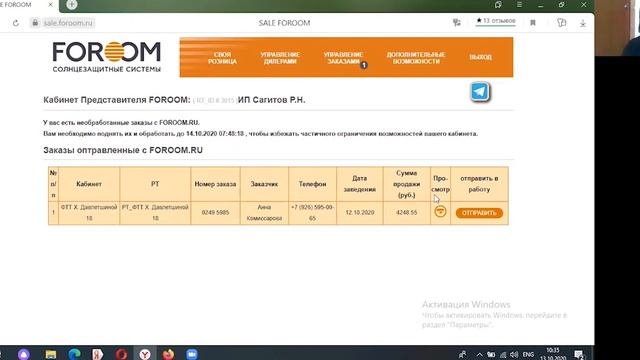Open the volume control in system tray

click(x=514, y=355)
